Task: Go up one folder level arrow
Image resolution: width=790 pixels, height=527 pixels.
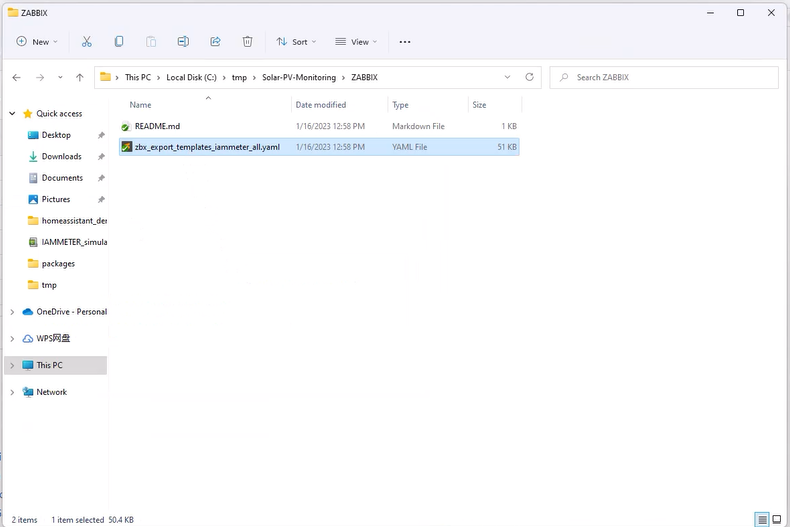Action: point(80,77)
